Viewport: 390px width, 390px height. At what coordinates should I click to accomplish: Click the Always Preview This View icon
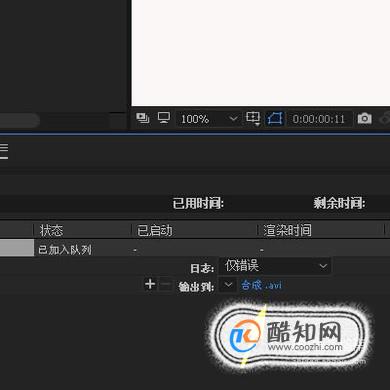coord(143,118)
